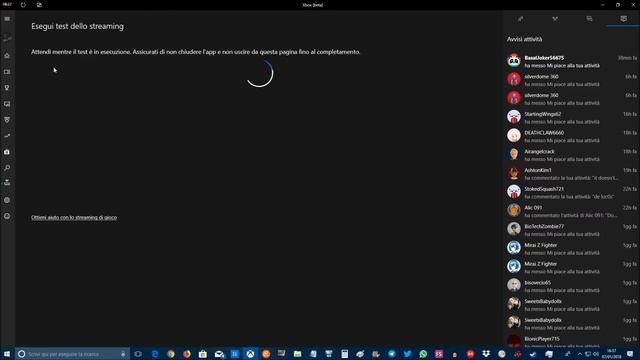Open the Feedback smiley in sidebar
Image resolution: width=640 pixels, height=360 pixels.
click(7, 216)
